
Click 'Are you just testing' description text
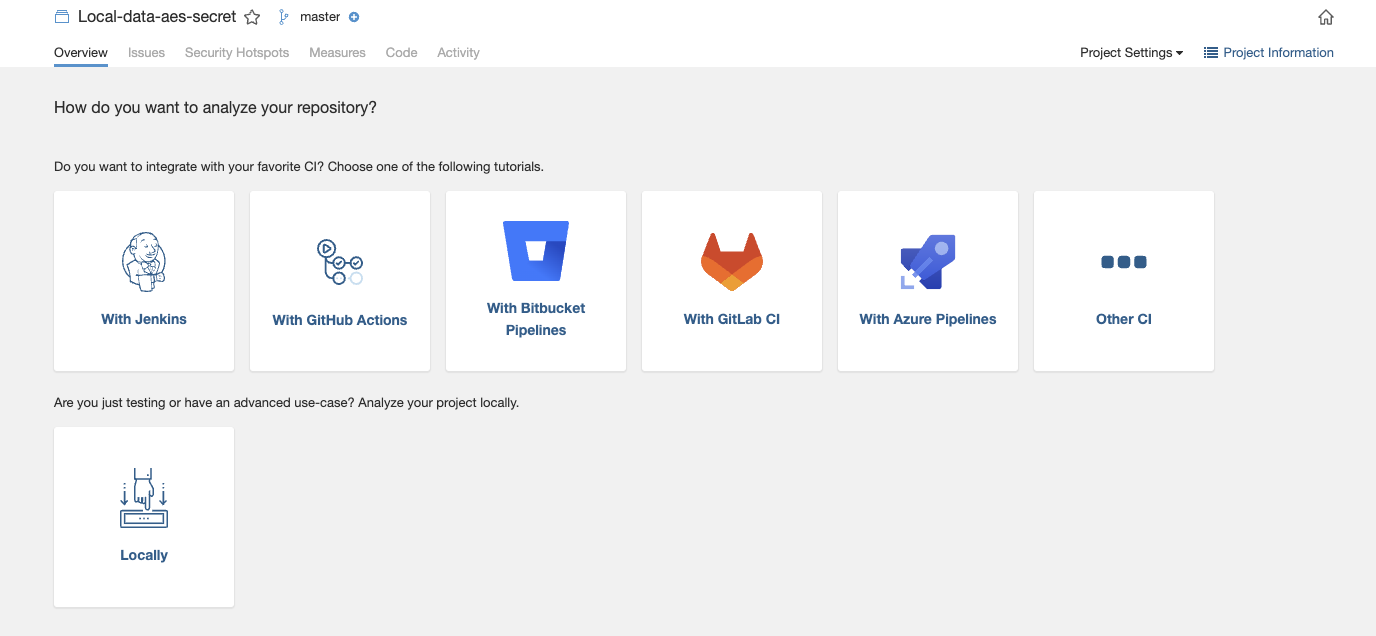(286, 403)
